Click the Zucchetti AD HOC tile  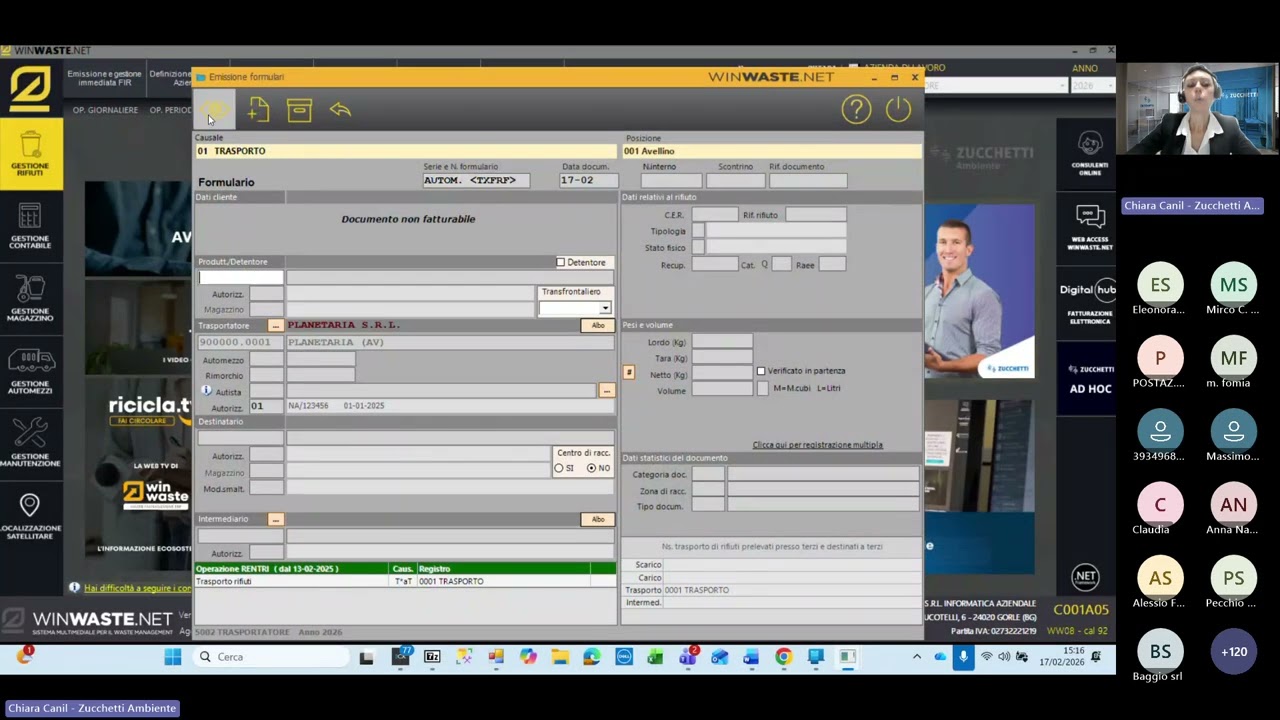1090,380
